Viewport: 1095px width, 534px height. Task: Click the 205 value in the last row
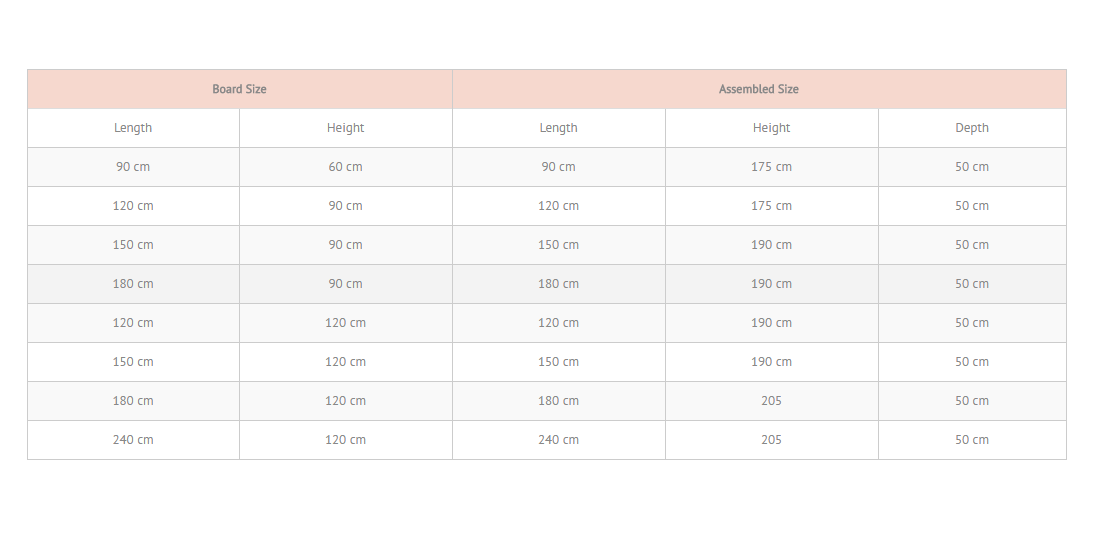click(x=772, y=440)
